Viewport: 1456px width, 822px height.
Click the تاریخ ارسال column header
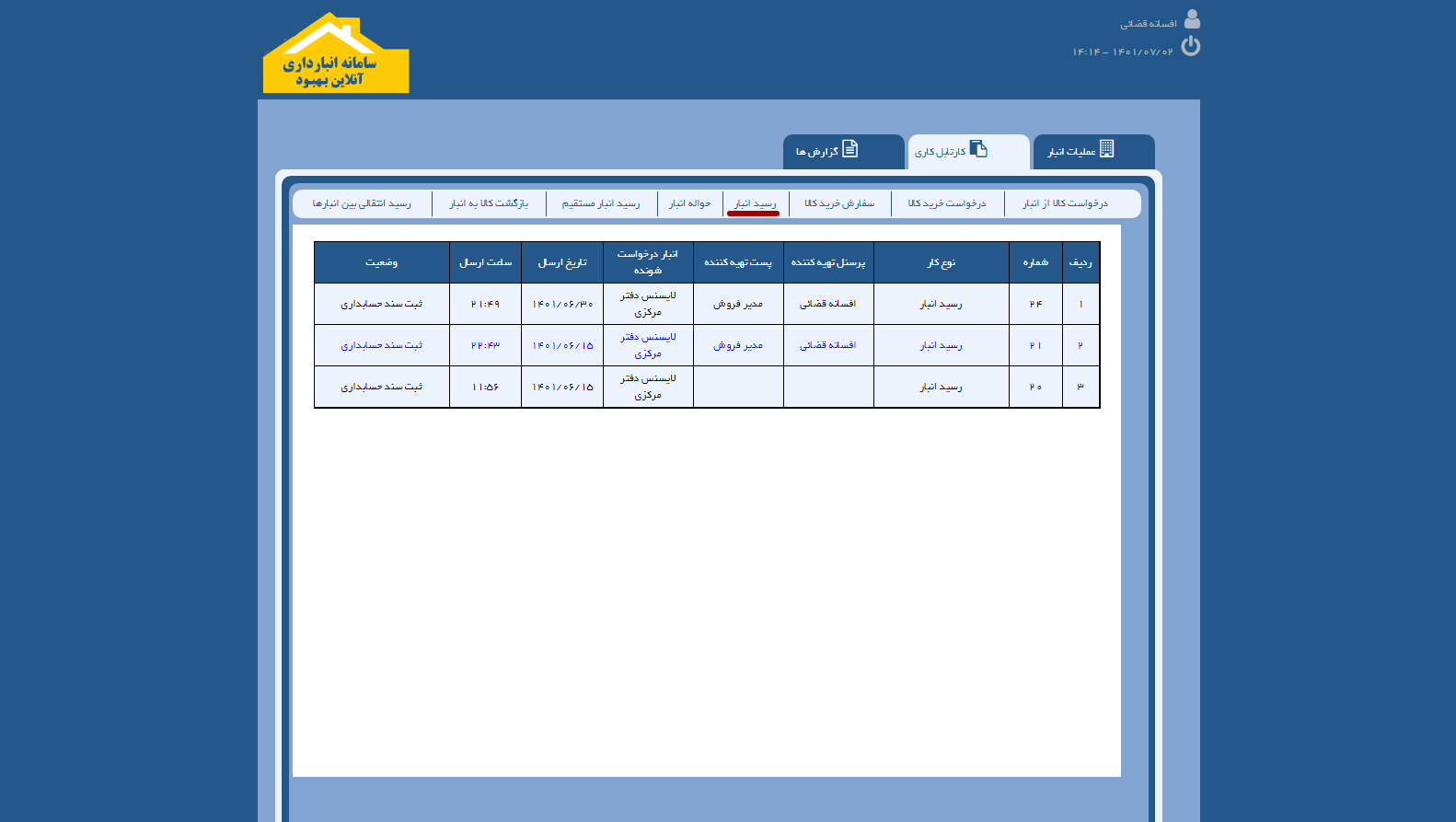click(562, 262)
